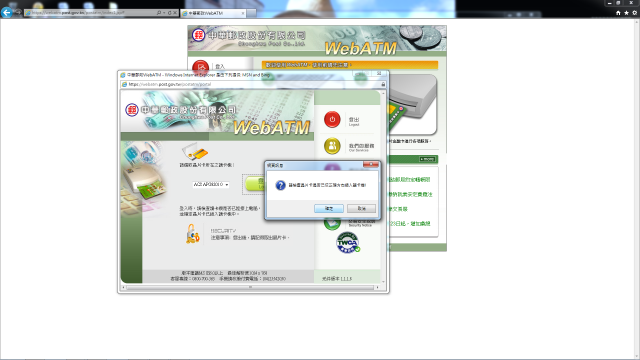Click the green Security Notice icon

(332, 224)
